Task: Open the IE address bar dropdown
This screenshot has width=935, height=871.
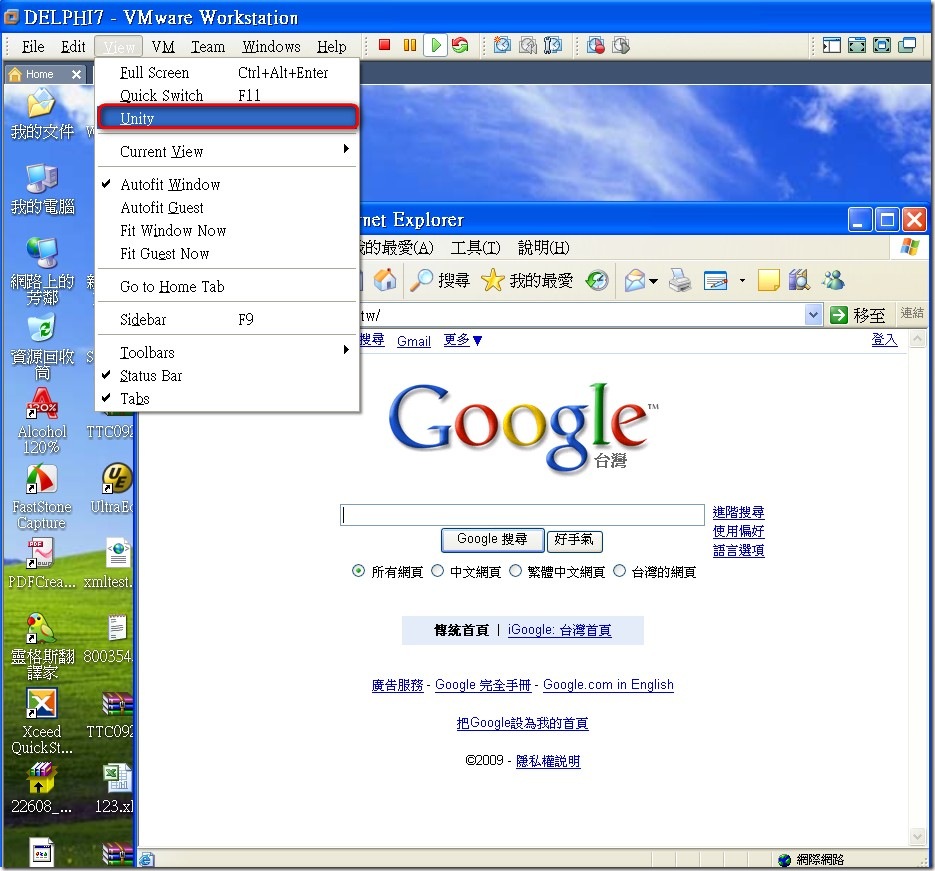Action: pyautogui.click(x=813, y=314)
